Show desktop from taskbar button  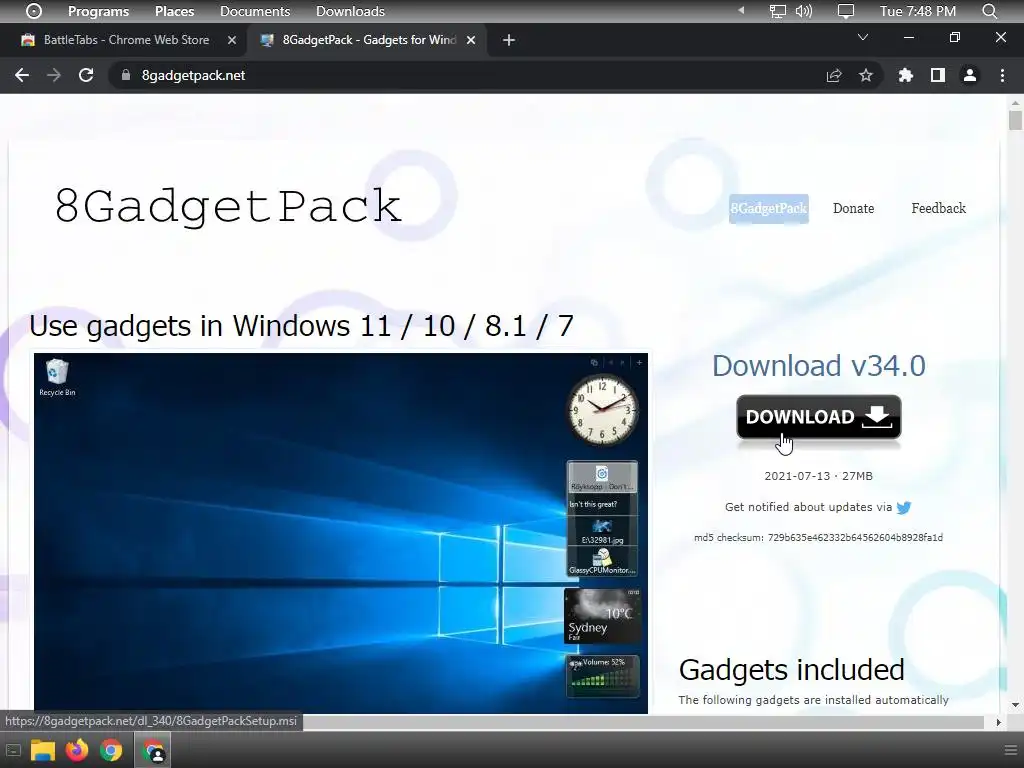point(13,750)
